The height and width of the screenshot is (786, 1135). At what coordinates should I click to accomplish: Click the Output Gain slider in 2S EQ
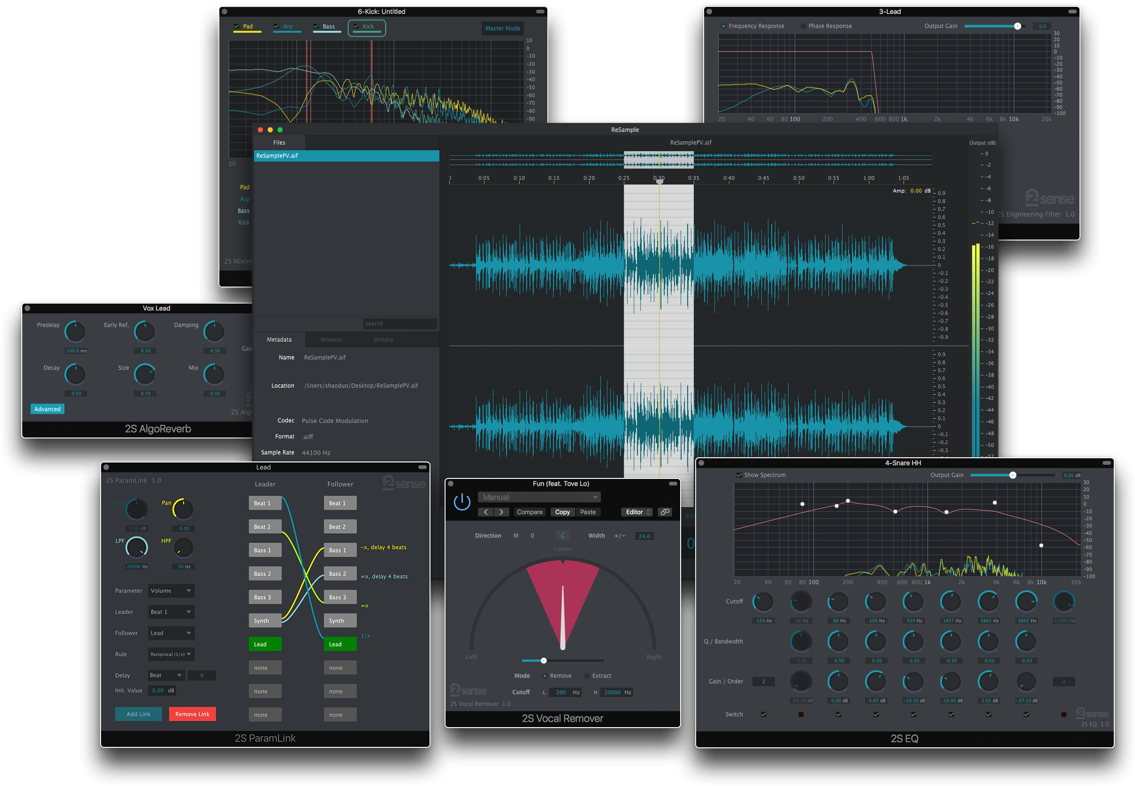click(x=1012, y=475)
